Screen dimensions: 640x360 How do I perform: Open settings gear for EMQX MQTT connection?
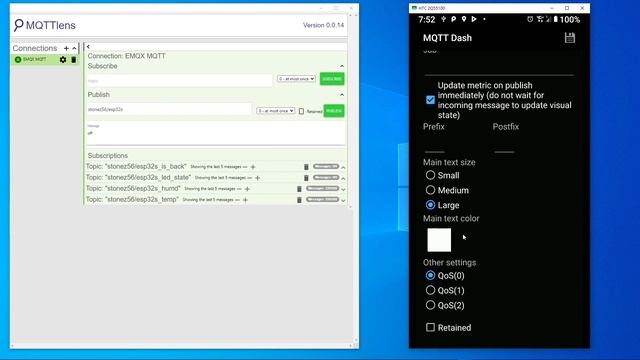coord(62,60)
